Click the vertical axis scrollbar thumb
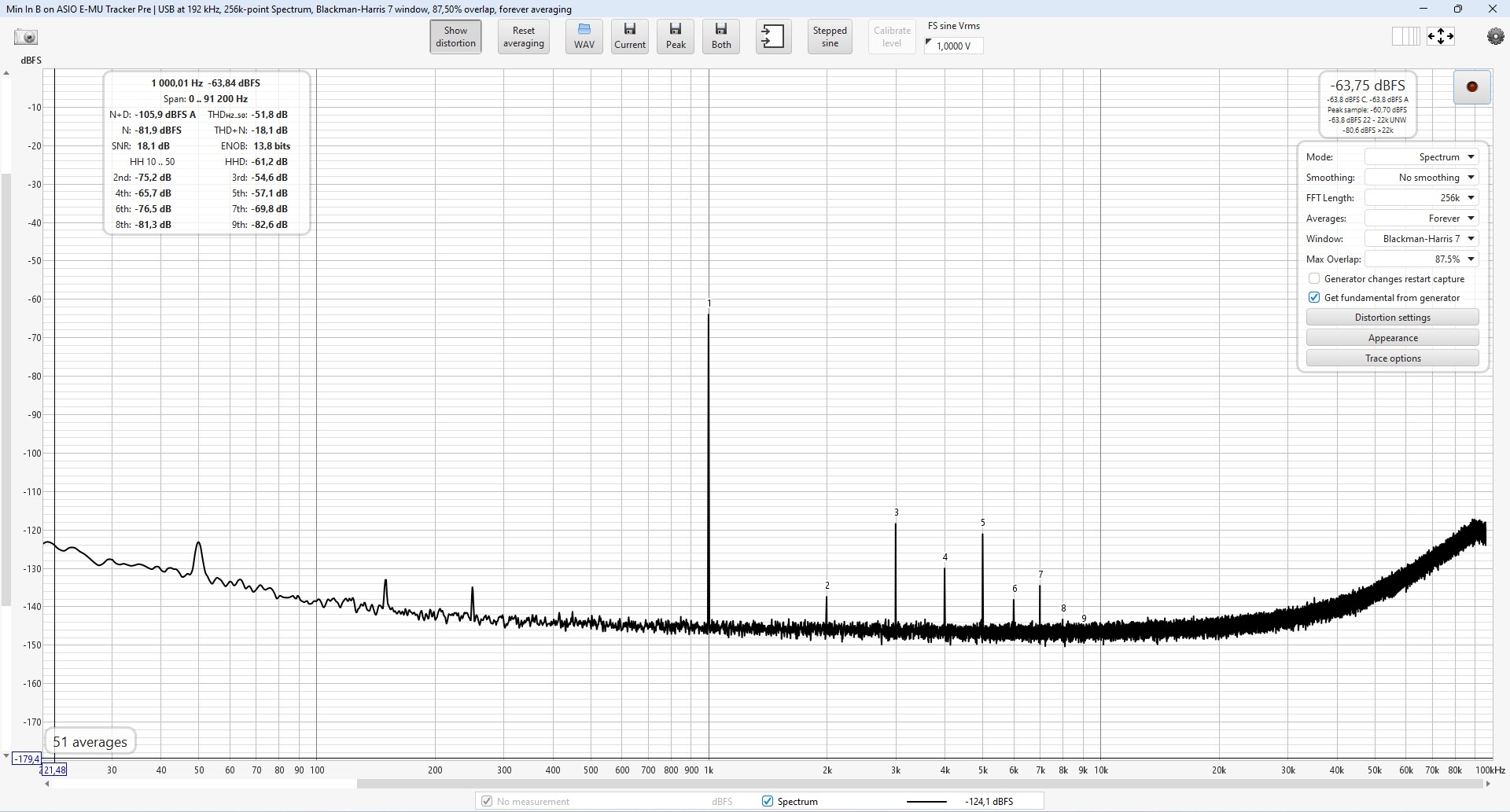 click(x=6, y=389)
